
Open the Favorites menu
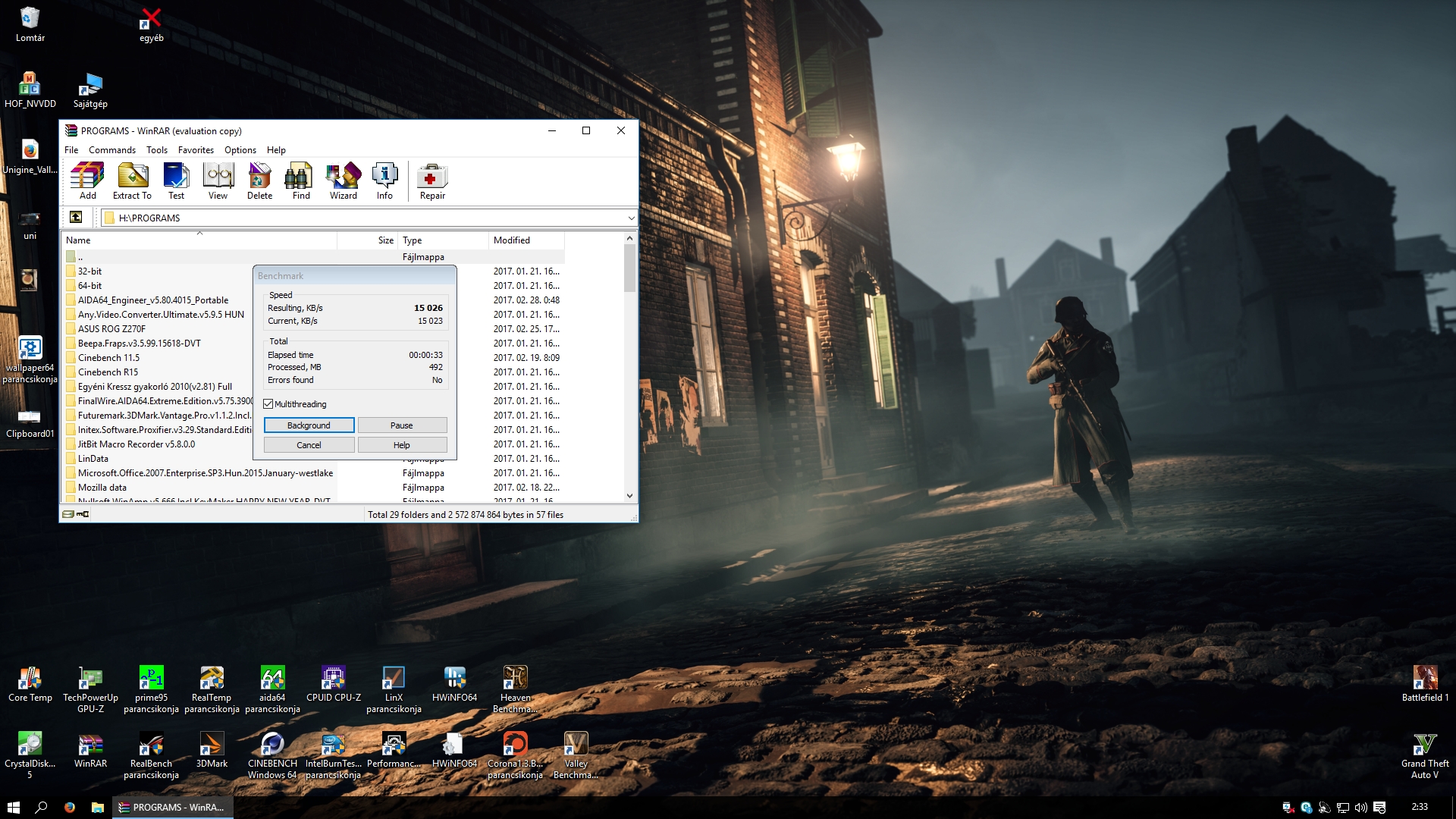[196, 150]
